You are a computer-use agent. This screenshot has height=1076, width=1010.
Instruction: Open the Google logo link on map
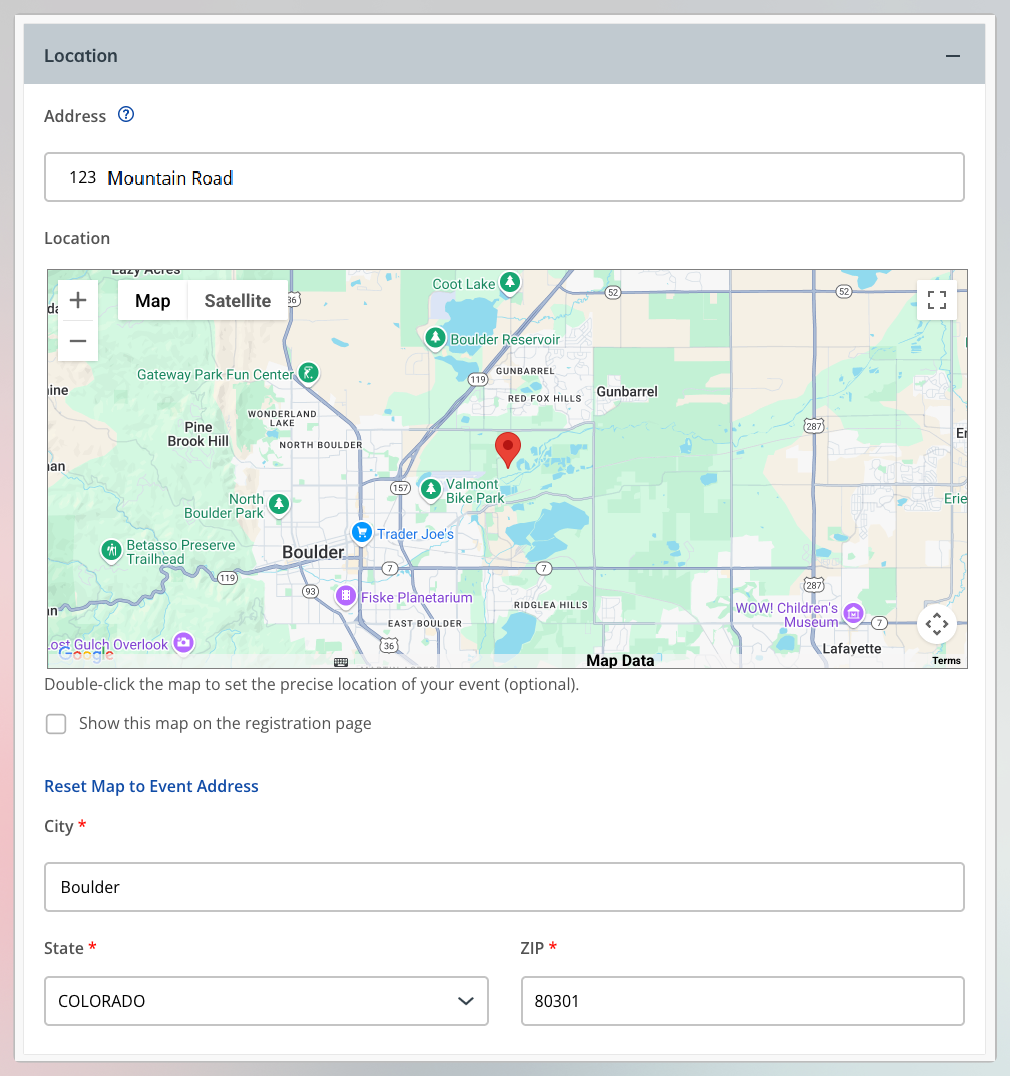click(x=86, y=654)
